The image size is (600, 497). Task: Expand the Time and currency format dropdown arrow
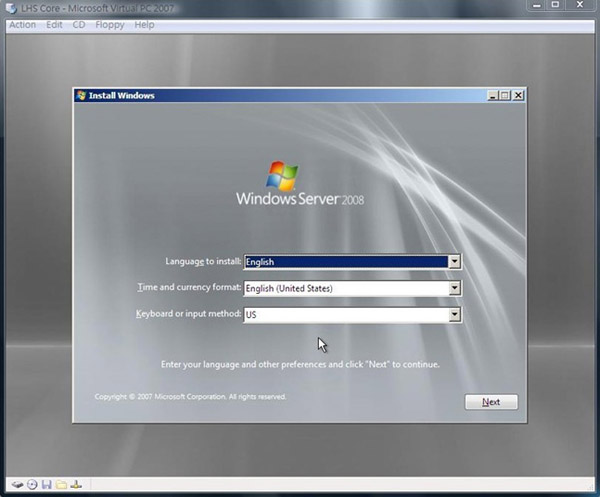tap(454, 288)
